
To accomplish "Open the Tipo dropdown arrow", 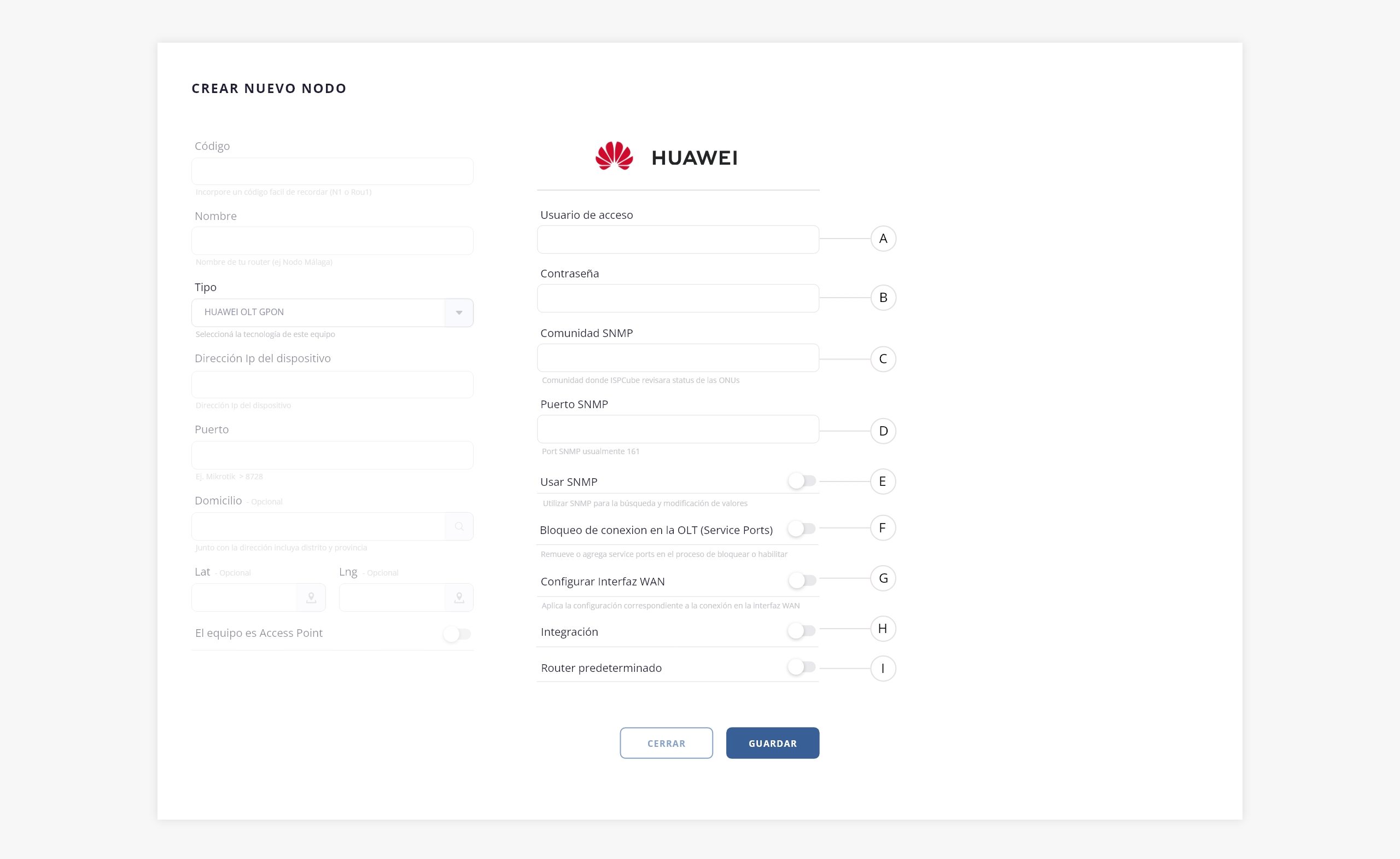I will click(459, 312).
